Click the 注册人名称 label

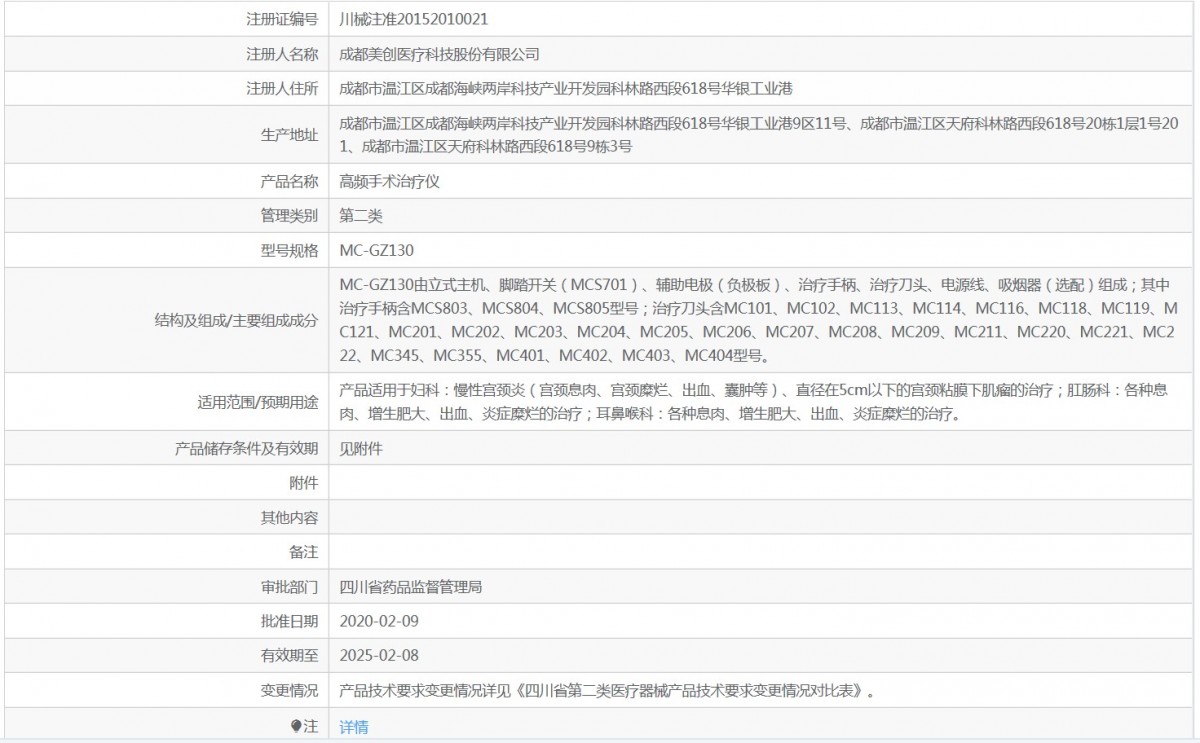pos(282,54)
